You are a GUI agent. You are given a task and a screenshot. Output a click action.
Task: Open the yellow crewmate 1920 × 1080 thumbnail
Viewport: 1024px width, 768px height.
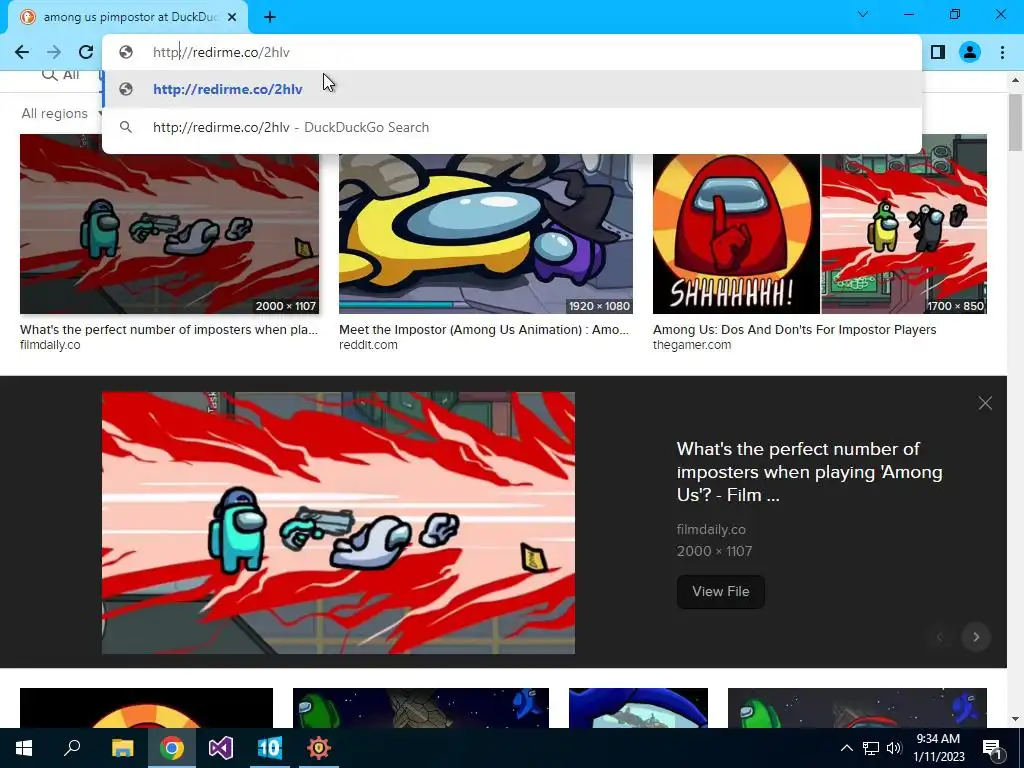point(486,234)
